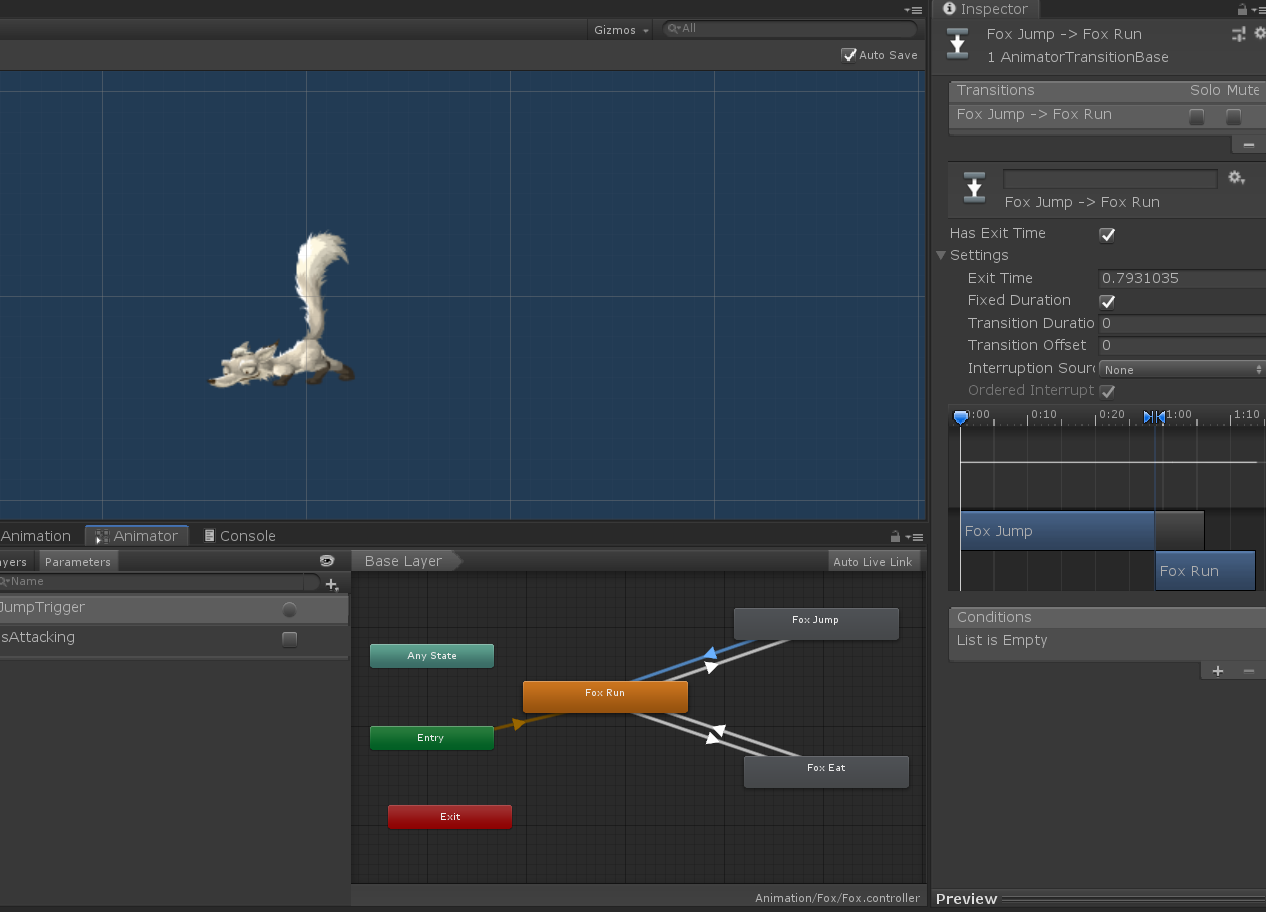
Task: Select the Fox Run state node
Action: pyautogui.click(x=605, y=696)
